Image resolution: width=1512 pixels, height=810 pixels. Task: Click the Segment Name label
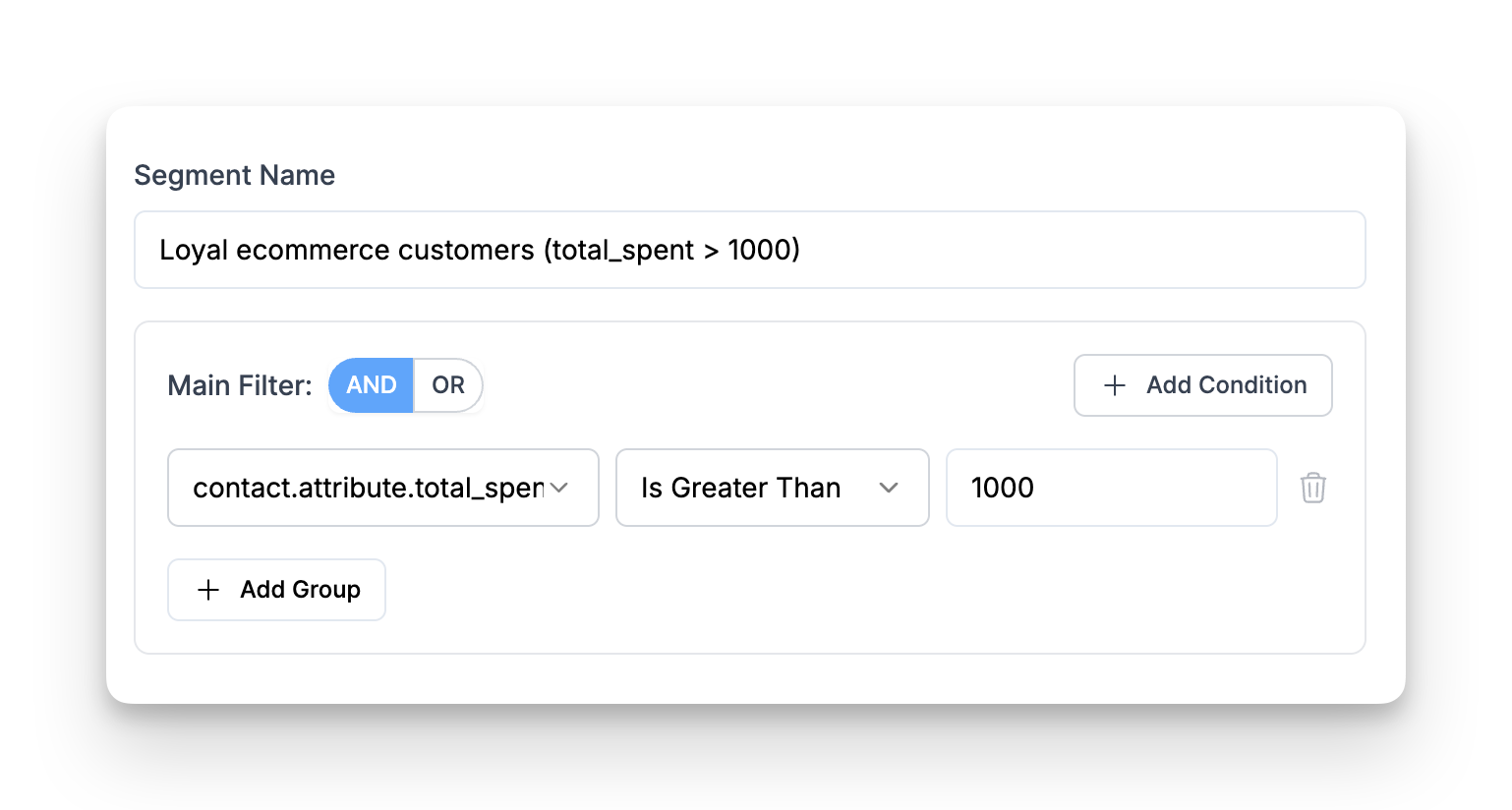[x=235, y=175]
